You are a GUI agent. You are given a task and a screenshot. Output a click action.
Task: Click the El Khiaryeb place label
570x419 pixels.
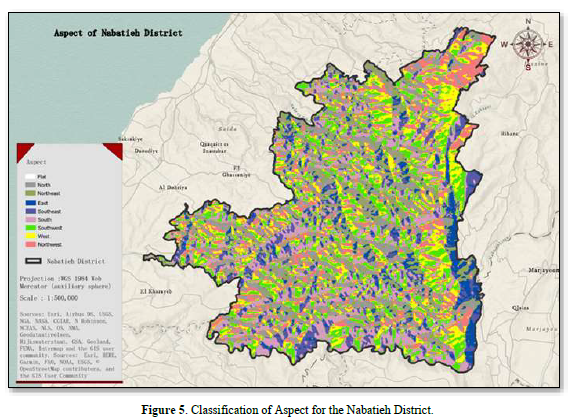(156, 291)
